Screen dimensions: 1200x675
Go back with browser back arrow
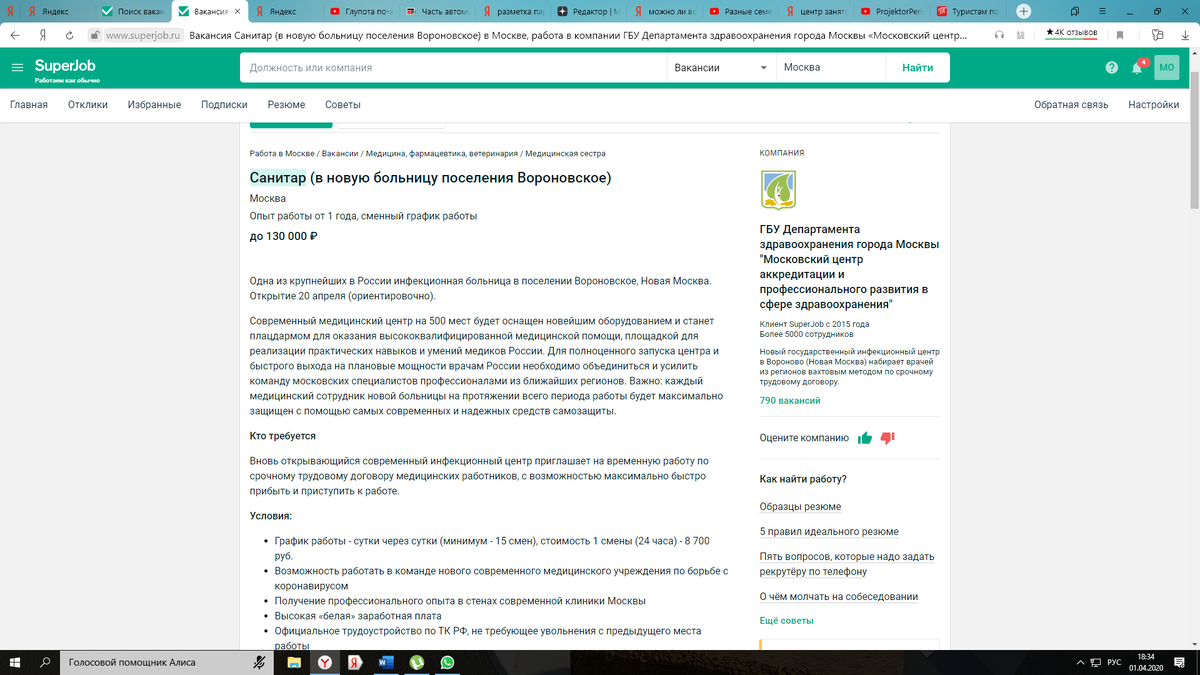[x=14, y=34]
